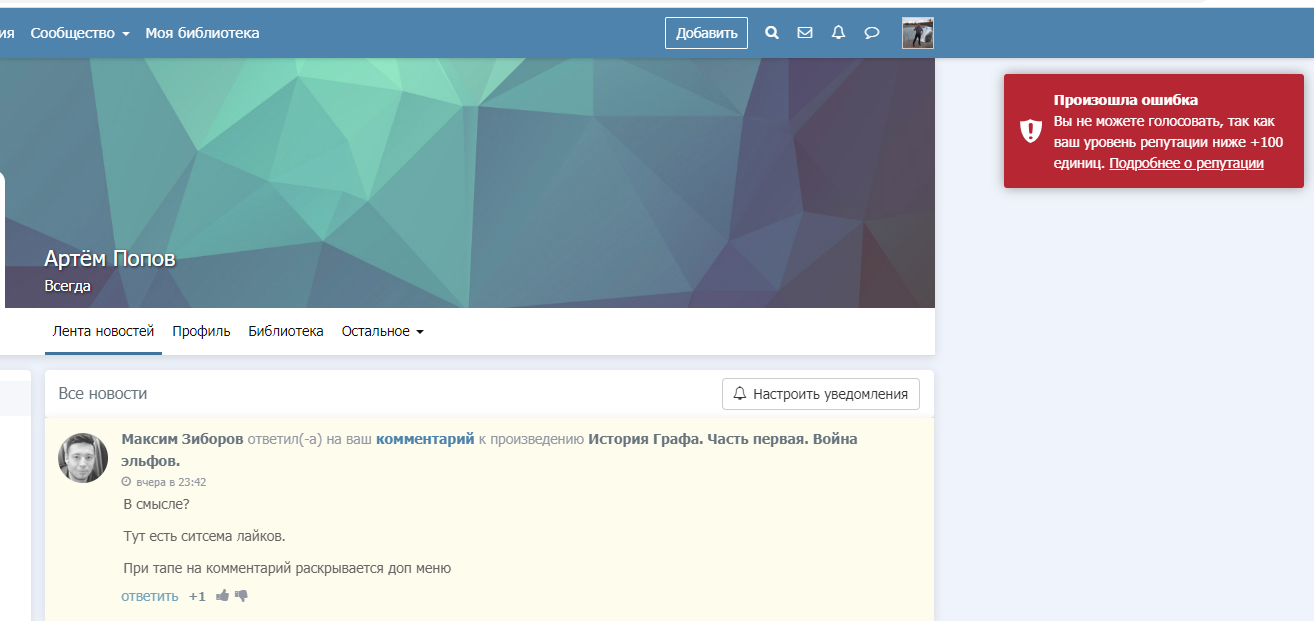Image resolution: width=1314 pixels, height=621 pixels.
Task: Open Моя библиотека in the top menu
Action: (x=202, y=33)
